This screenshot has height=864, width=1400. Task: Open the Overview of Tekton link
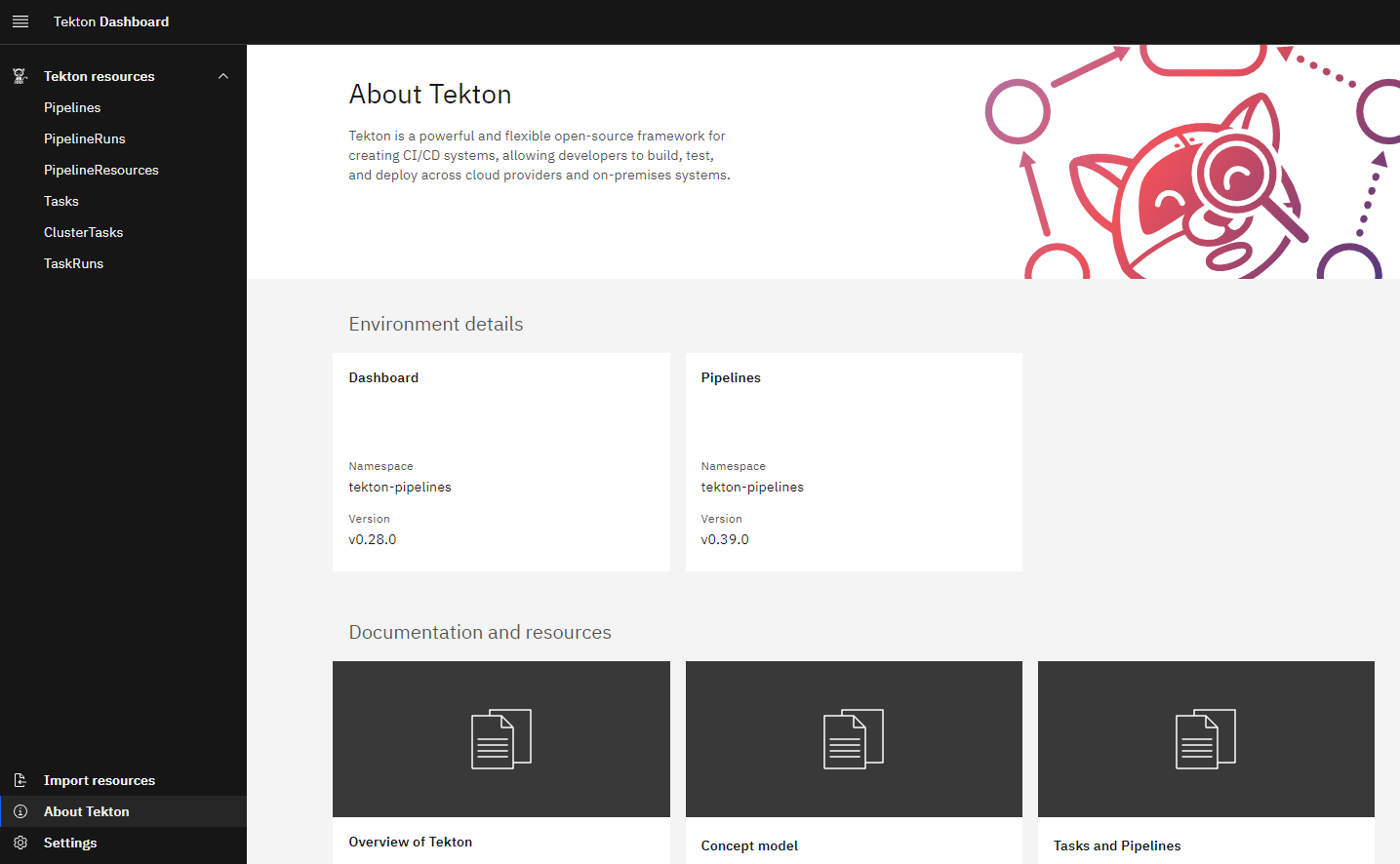click(x=411, y=842)
